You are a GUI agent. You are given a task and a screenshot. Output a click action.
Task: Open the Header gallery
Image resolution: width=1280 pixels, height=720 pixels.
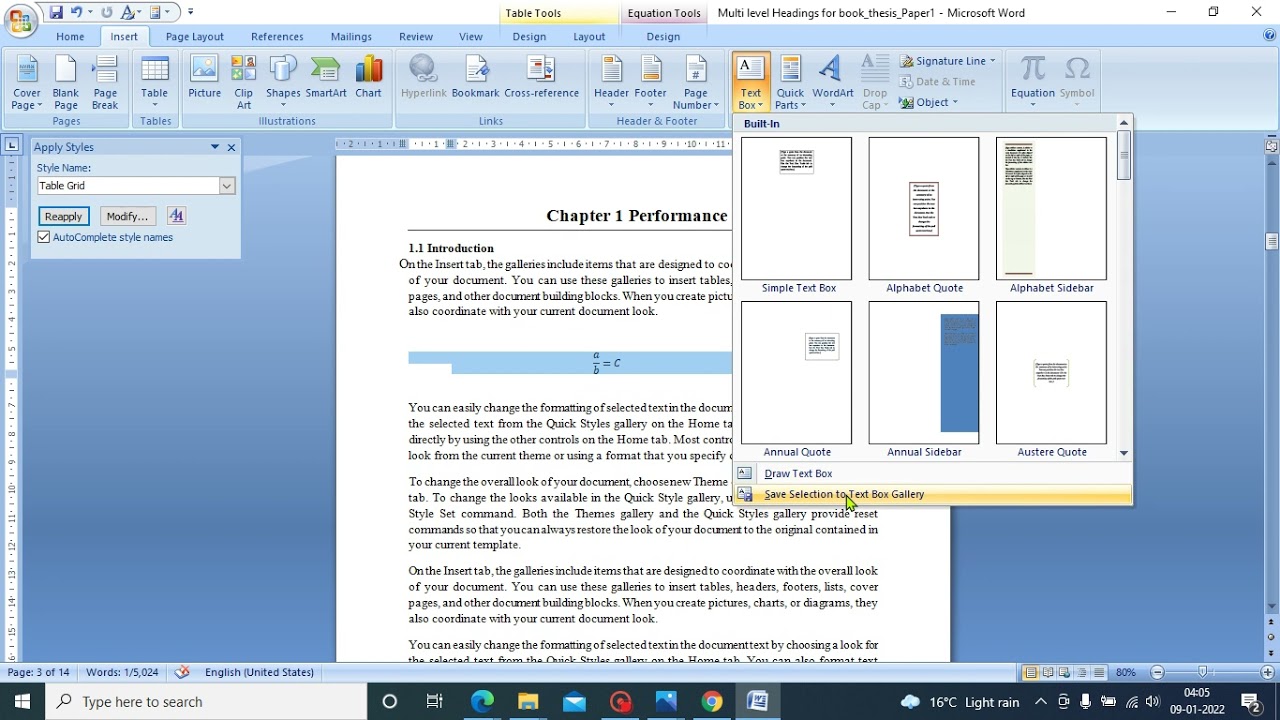pos(611,83)
